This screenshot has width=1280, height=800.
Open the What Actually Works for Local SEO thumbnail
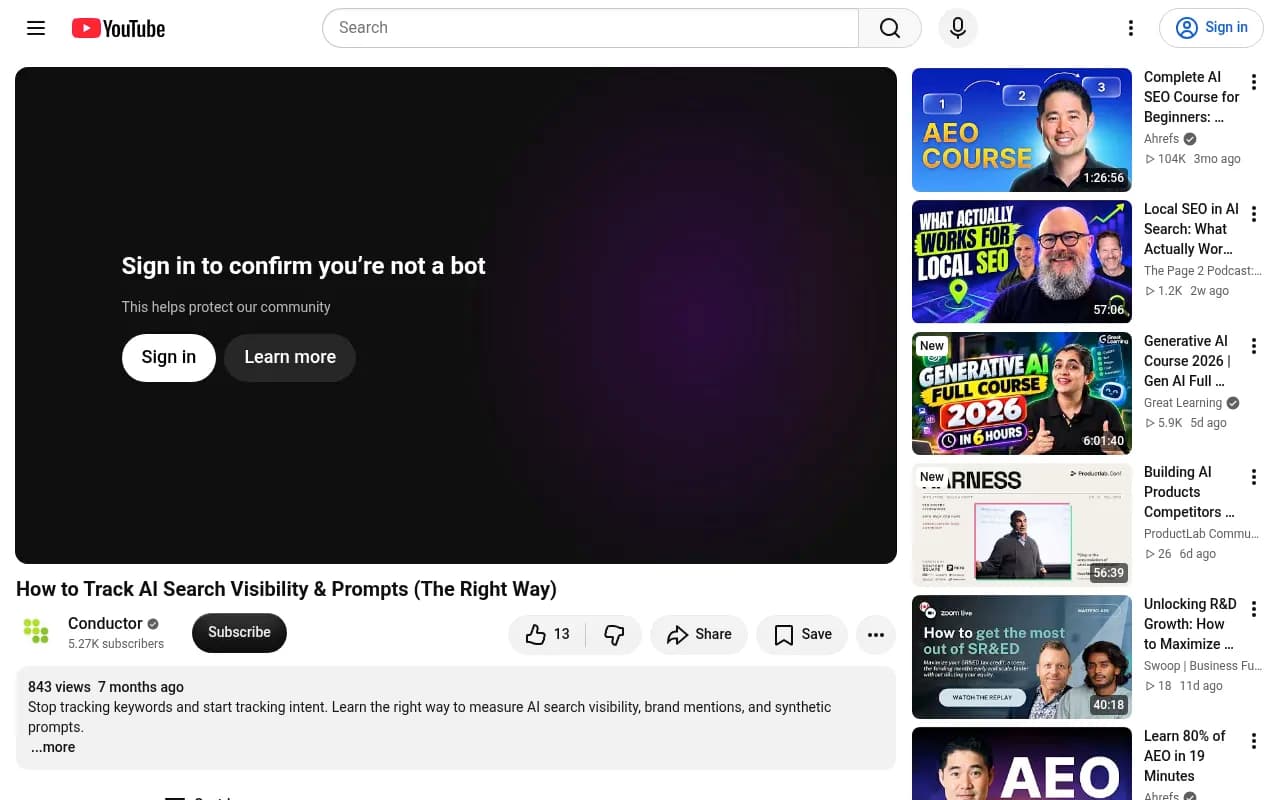[x=1022, y=262]
